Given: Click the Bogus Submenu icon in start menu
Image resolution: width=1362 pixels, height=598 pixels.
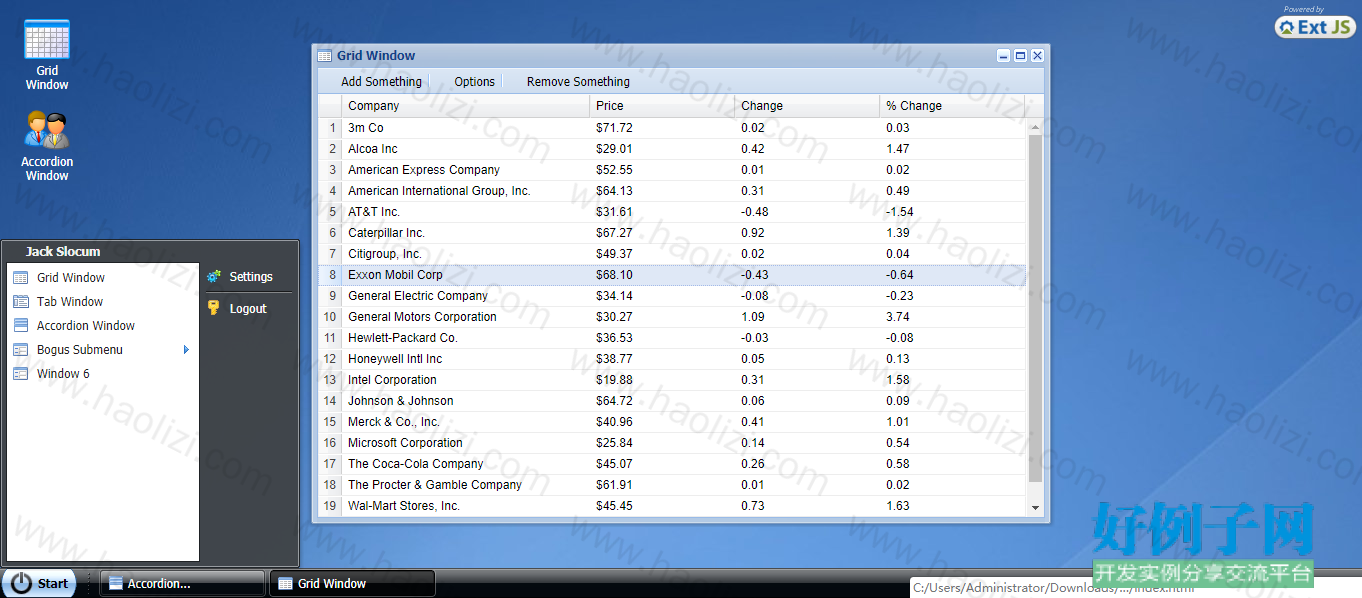Looking at the screenshot, I should (x=20, y=350).
